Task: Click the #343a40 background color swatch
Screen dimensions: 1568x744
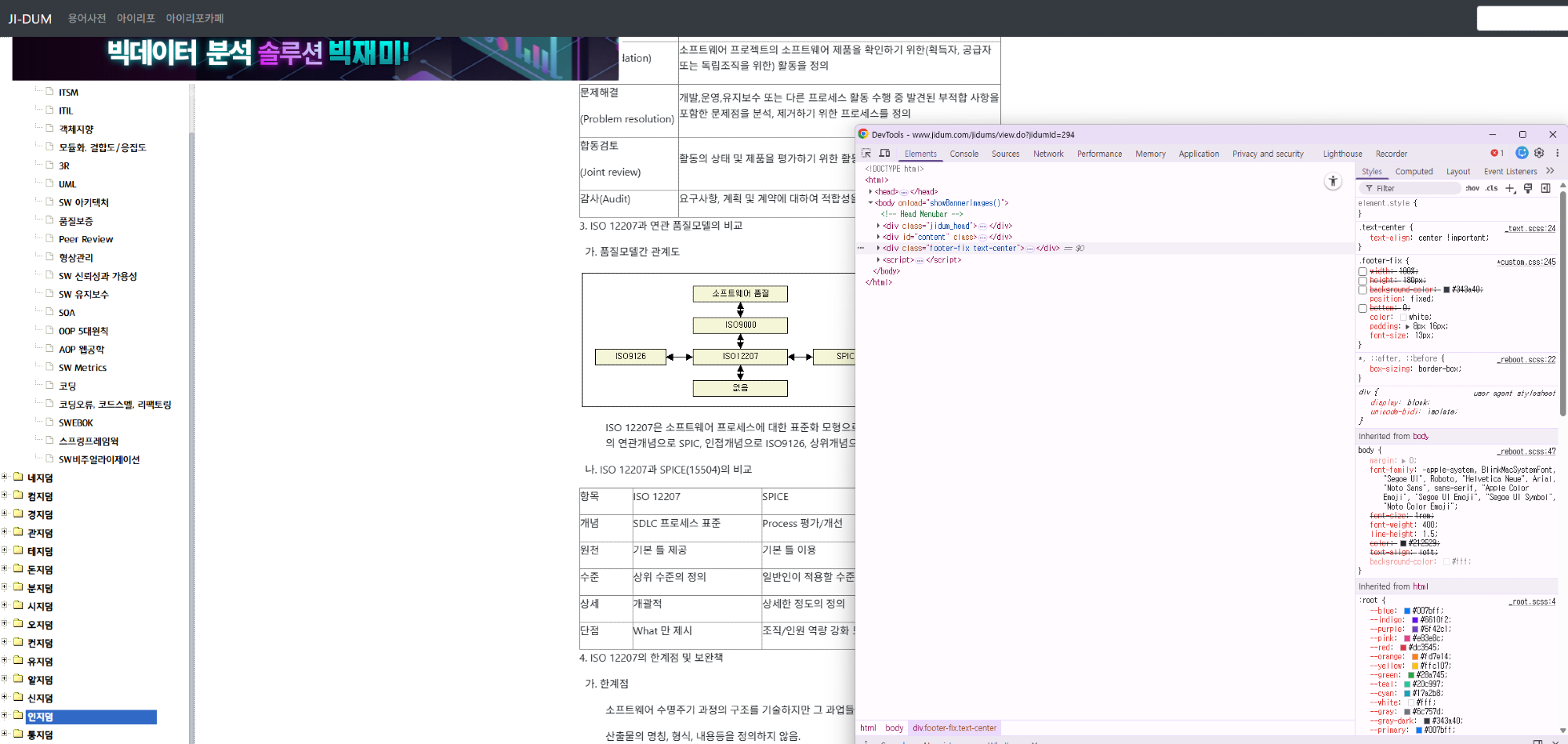Action: pyautogui.click(x=1446, y=290)
